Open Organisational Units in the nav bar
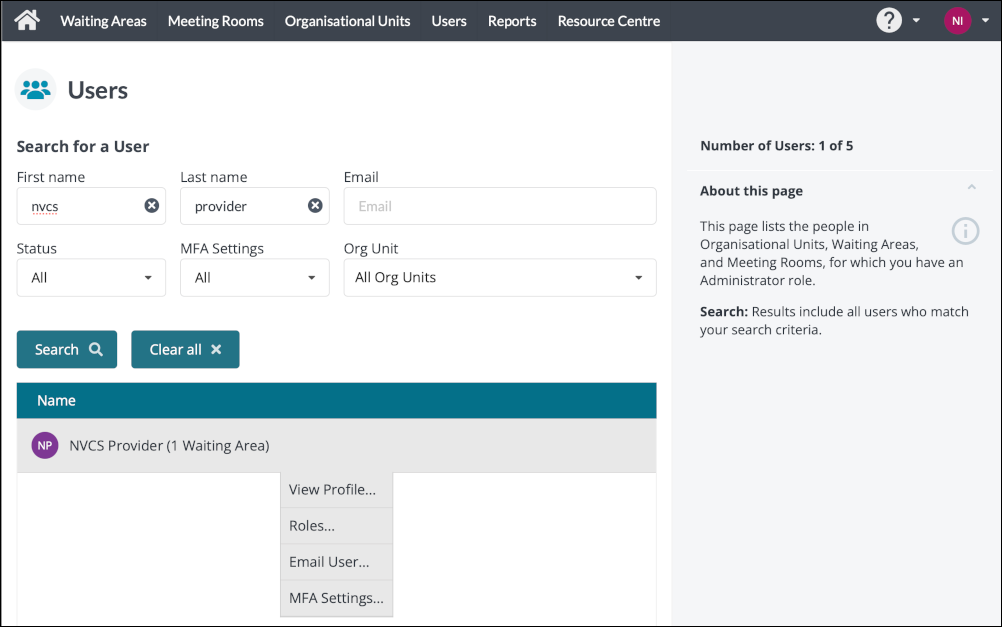1002x627 pixels. pos(348,21)
